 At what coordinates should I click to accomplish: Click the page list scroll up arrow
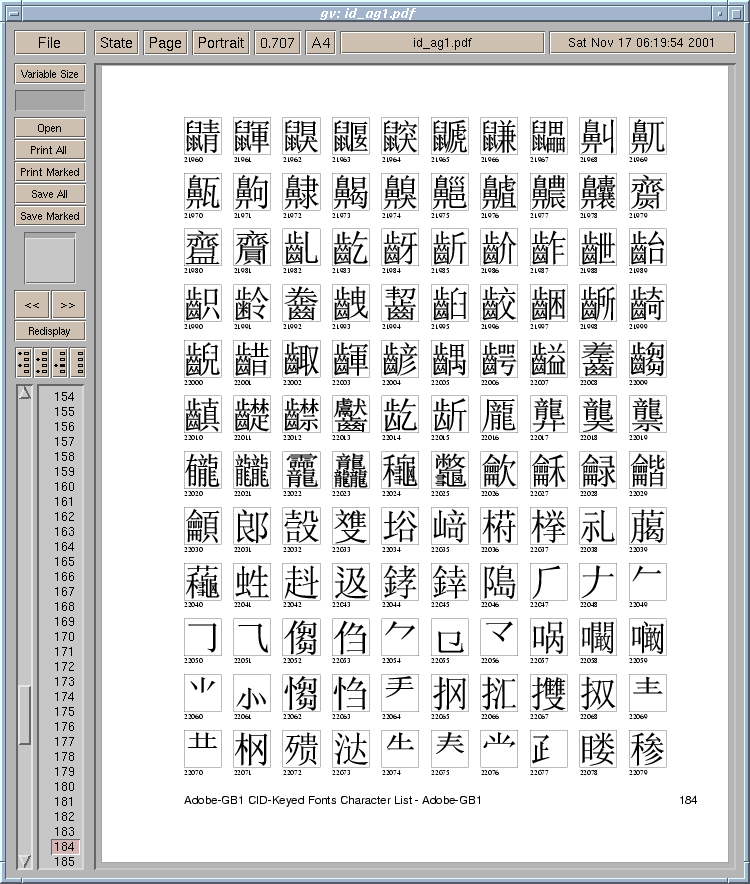click(x=25, y=393)
